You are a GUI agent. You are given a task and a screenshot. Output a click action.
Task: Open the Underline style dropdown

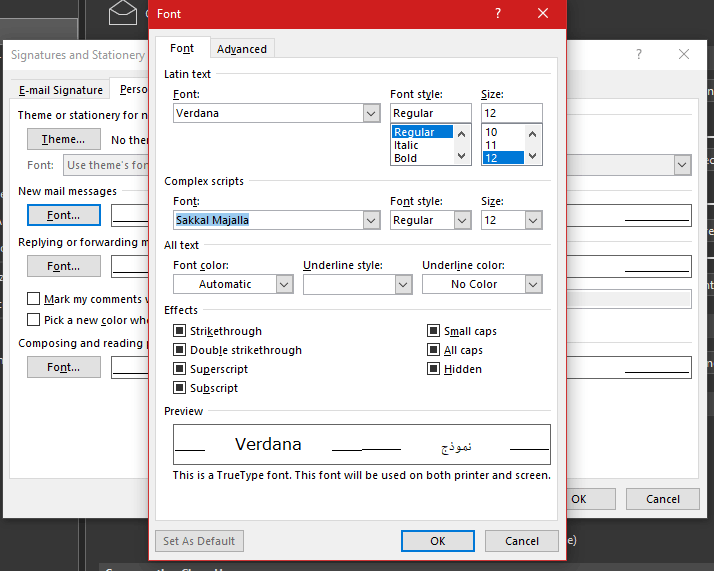(x=403, y=285)
